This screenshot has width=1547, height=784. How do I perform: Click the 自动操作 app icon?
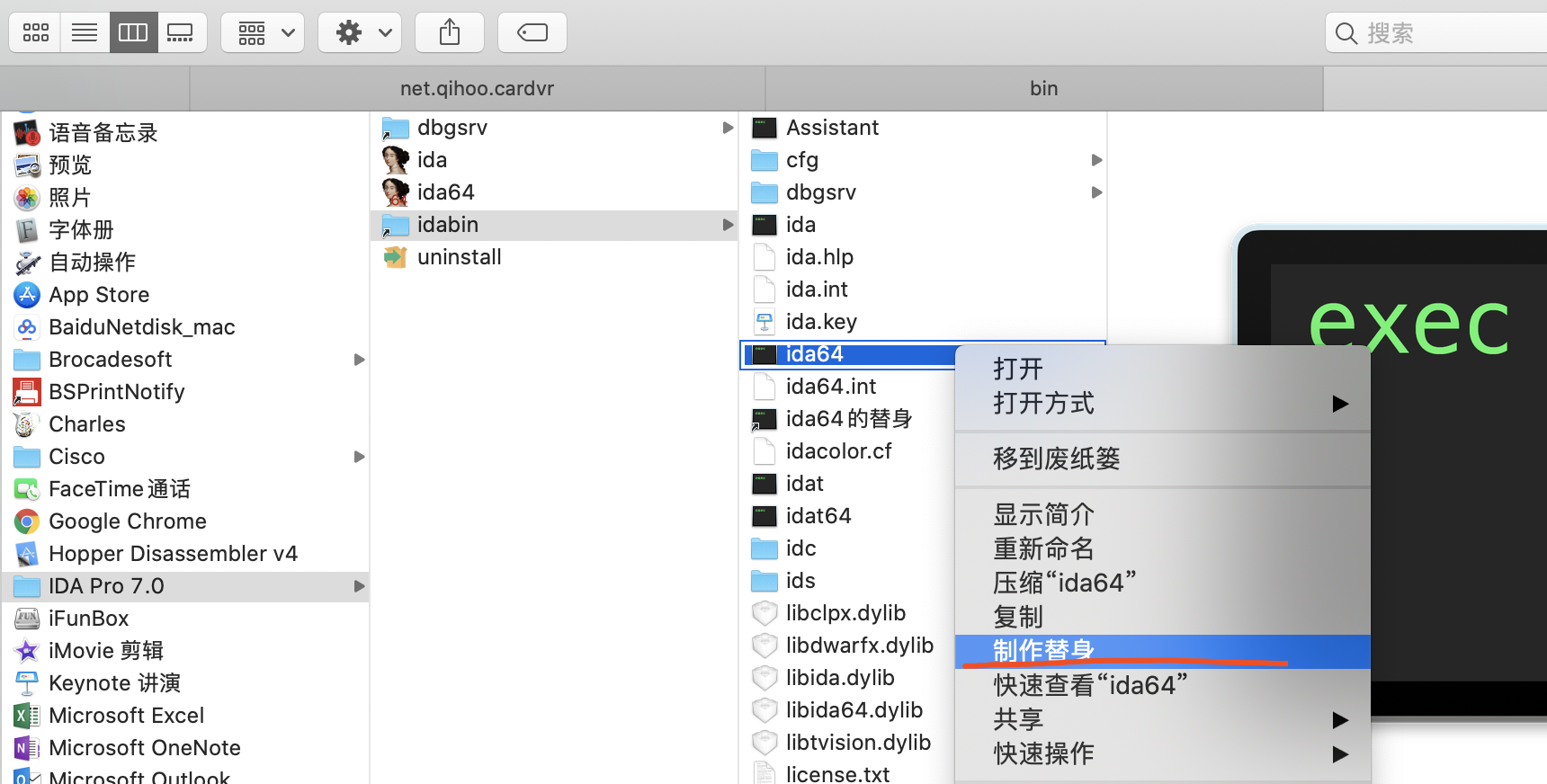(27, 263)
